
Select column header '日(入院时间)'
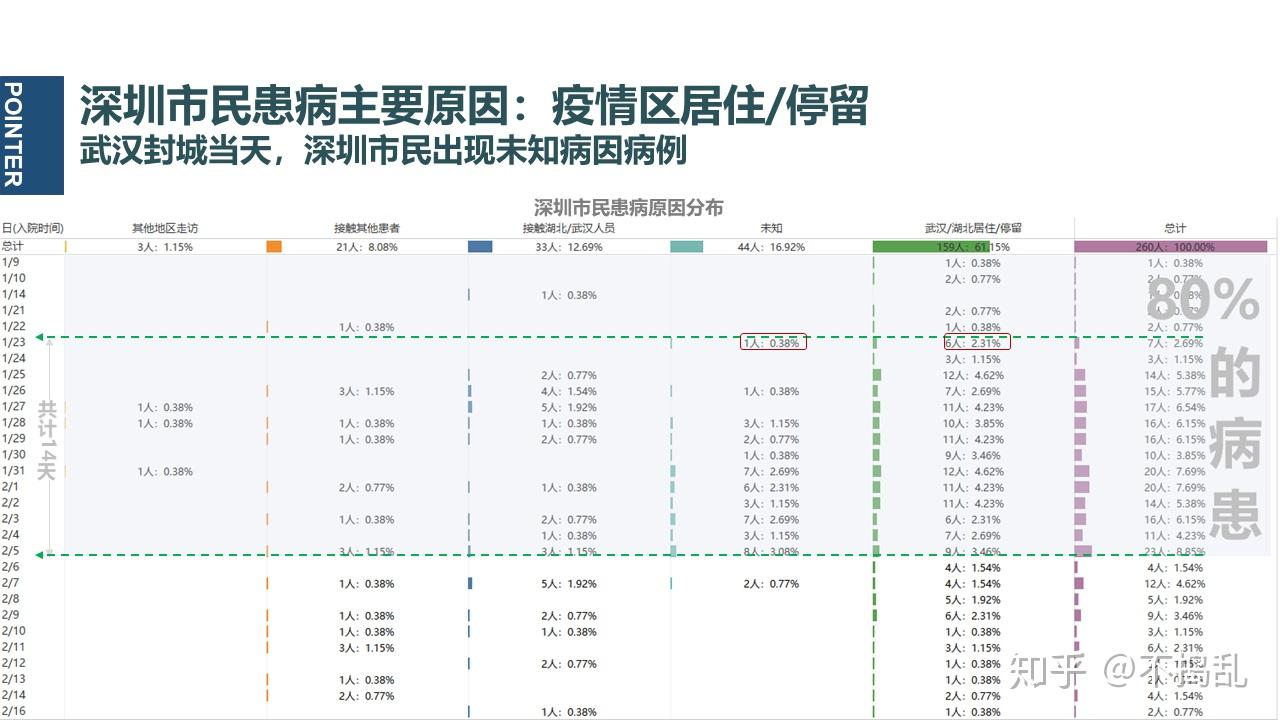coord(32,229)
